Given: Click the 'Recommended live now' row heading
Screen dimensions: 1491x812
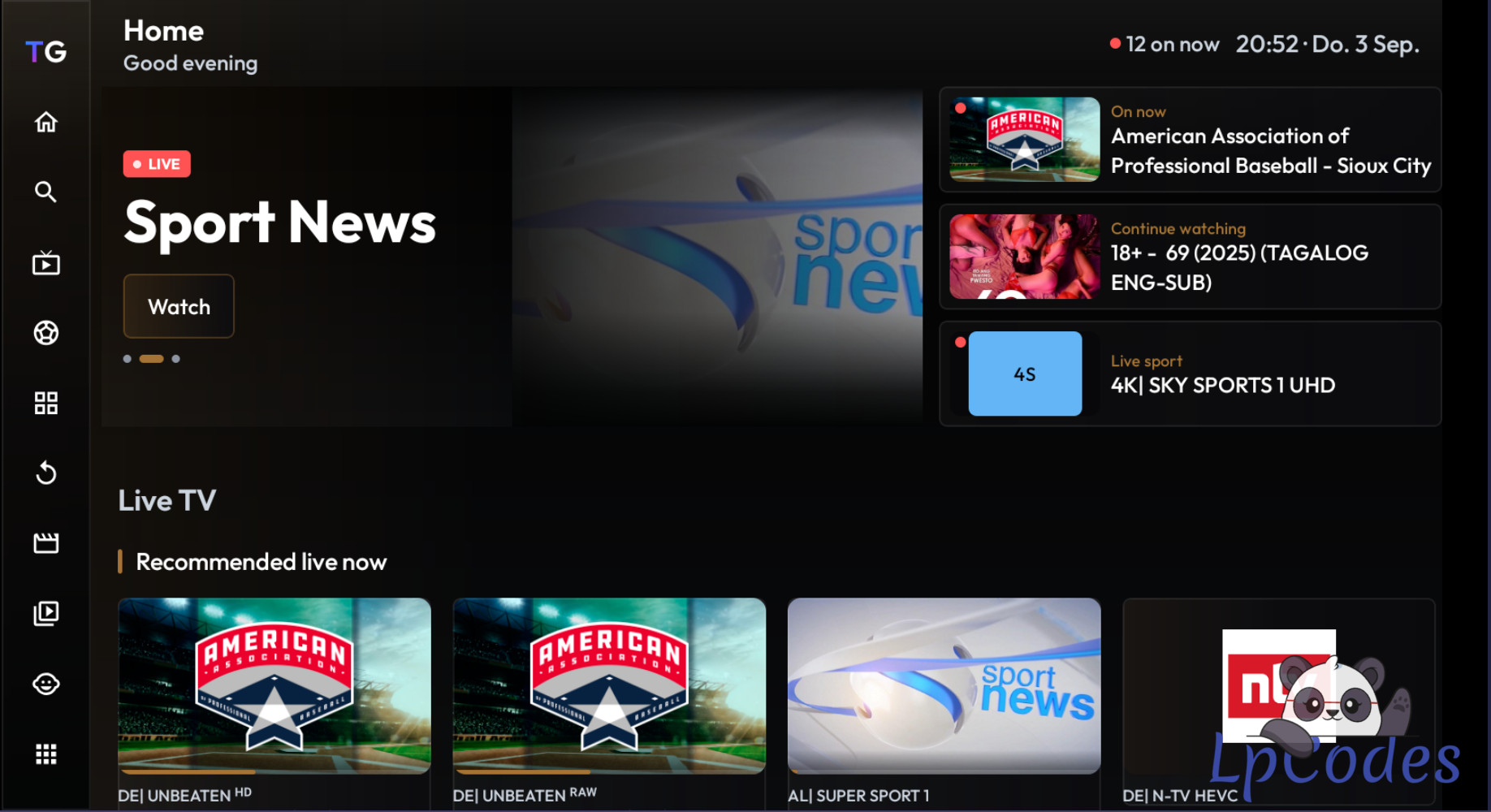Looking at the screenshot, I should [x=261, y=562].
